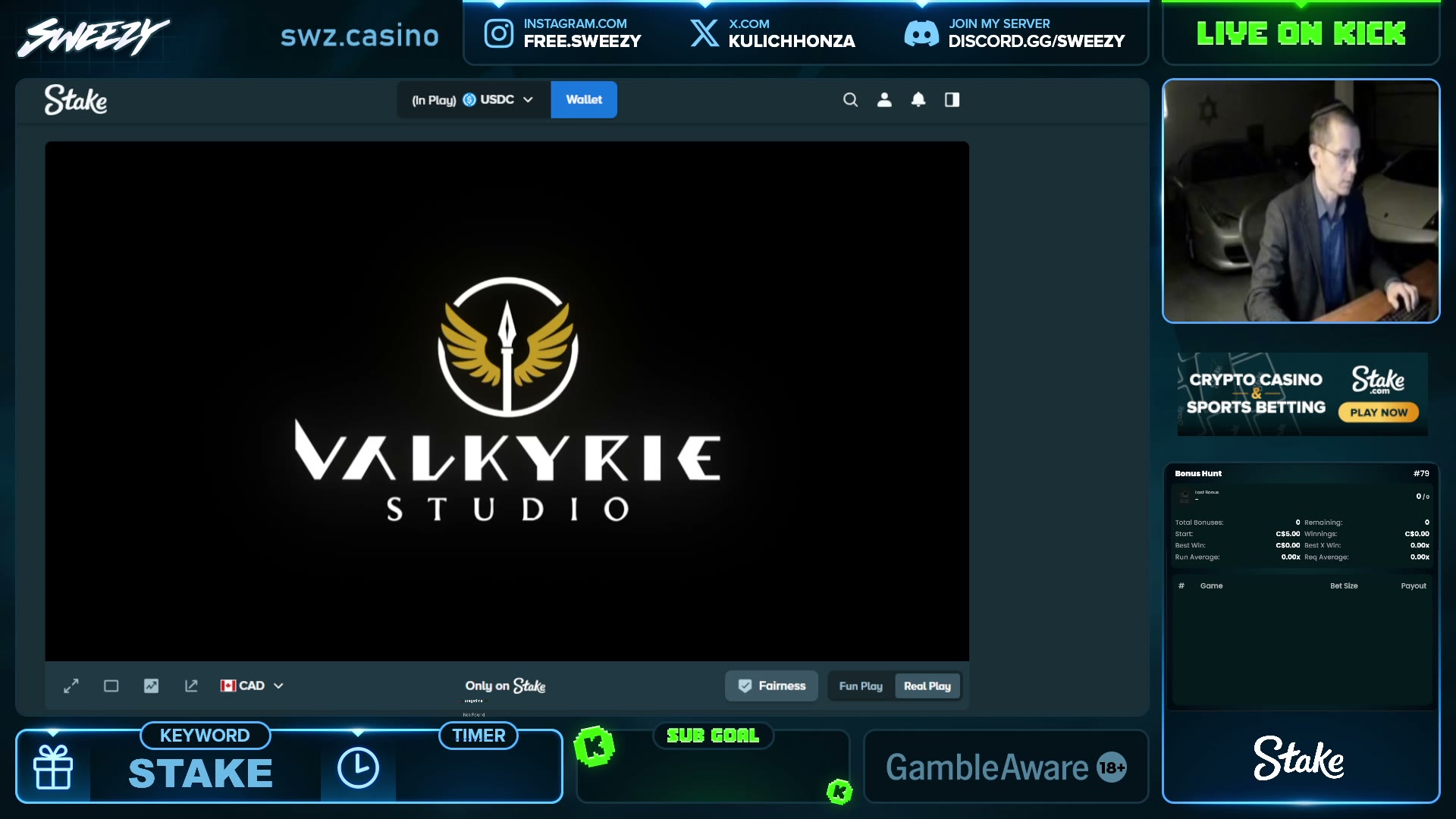Screen dimensions: 1456x819
Task: Click the Discord logo icon
Action: pos(921,33)
